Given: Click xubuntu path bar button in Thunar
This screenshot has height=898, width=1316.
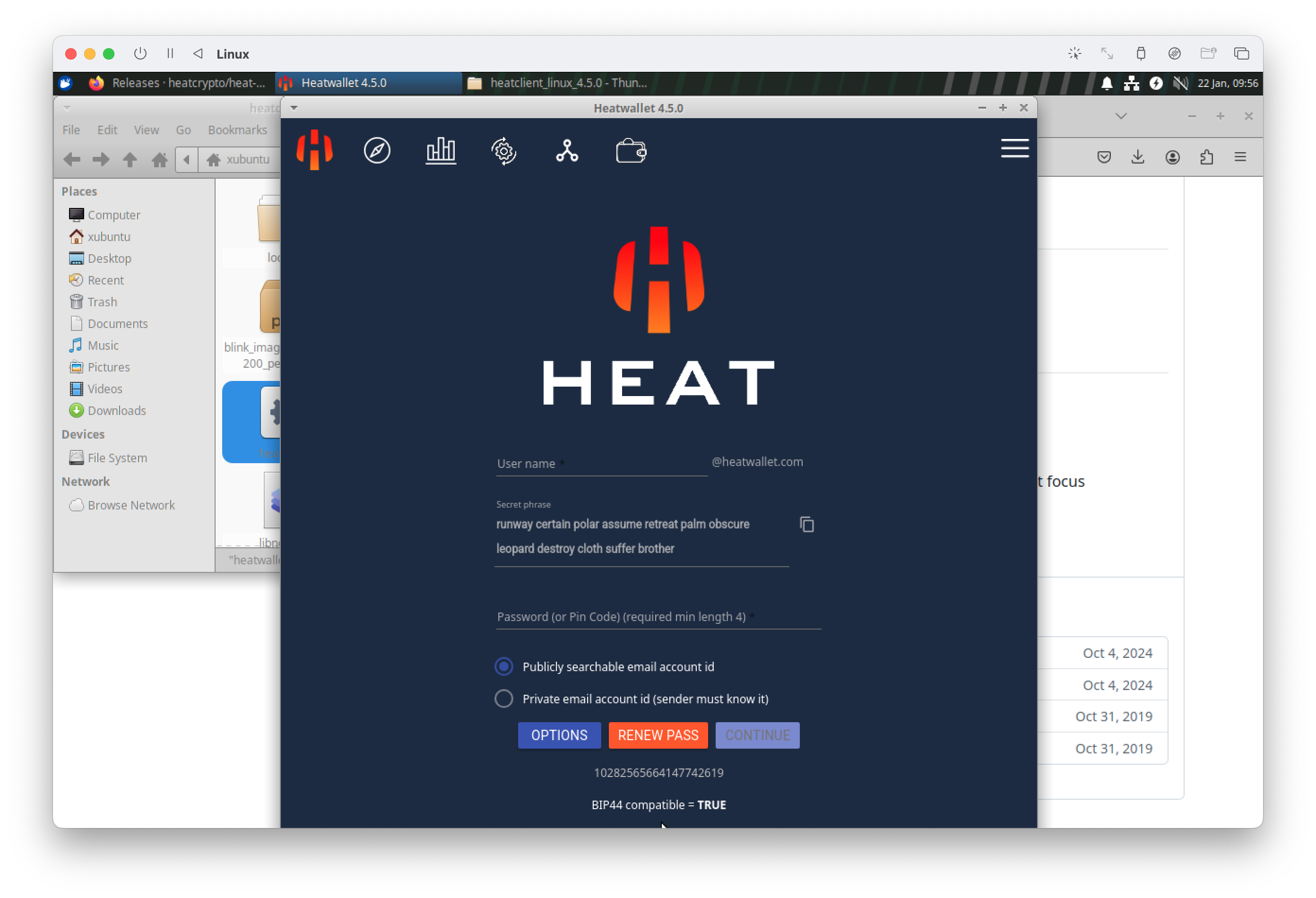Looking at the screenshot, I should [239, 160].
